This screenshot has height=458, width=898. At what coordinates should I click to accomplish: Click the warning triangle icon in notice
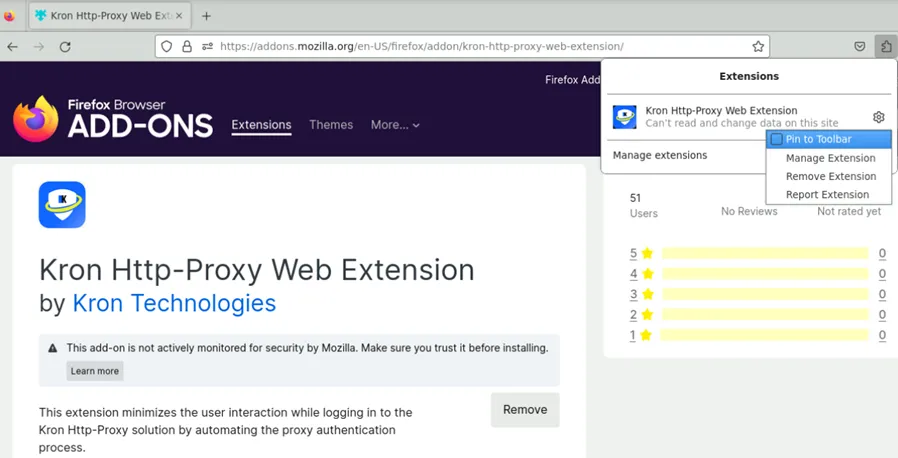tap(53, 348)
